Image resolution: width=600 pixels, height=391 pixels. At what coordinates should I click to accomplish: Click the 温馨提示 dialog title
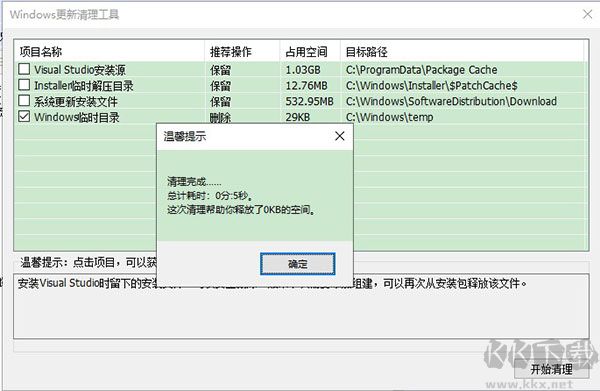coord(185,136)
